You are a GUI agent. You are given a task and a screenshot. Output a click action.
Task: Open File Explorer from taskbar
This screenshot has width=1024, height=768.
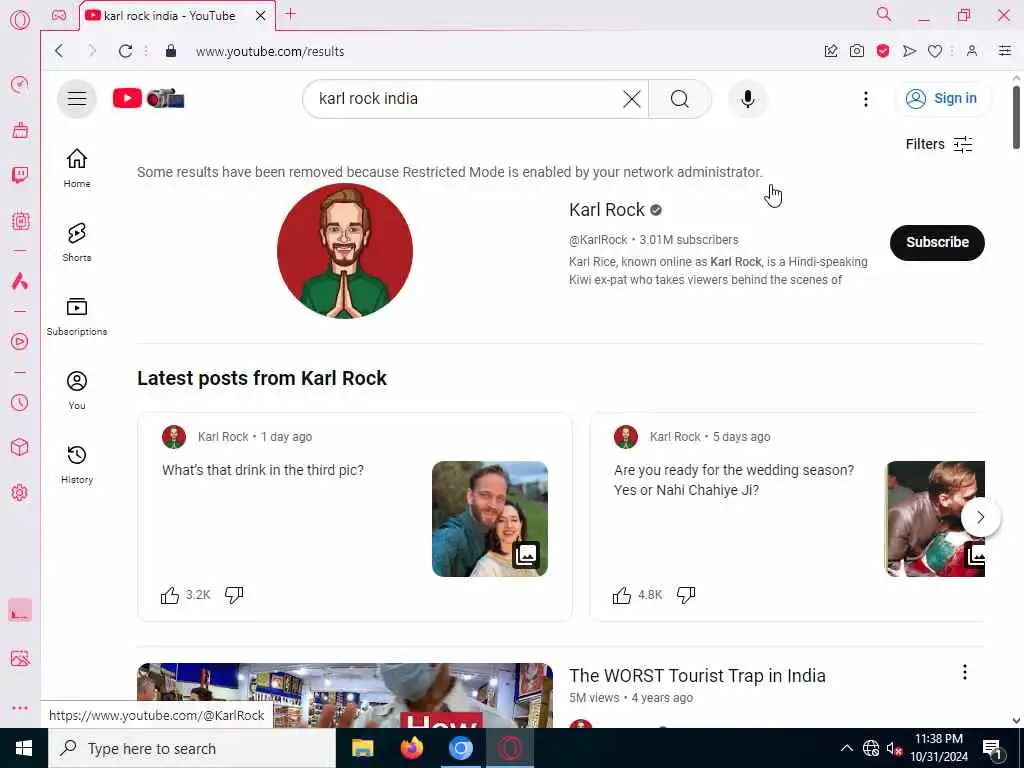click(x=362, y=748)
